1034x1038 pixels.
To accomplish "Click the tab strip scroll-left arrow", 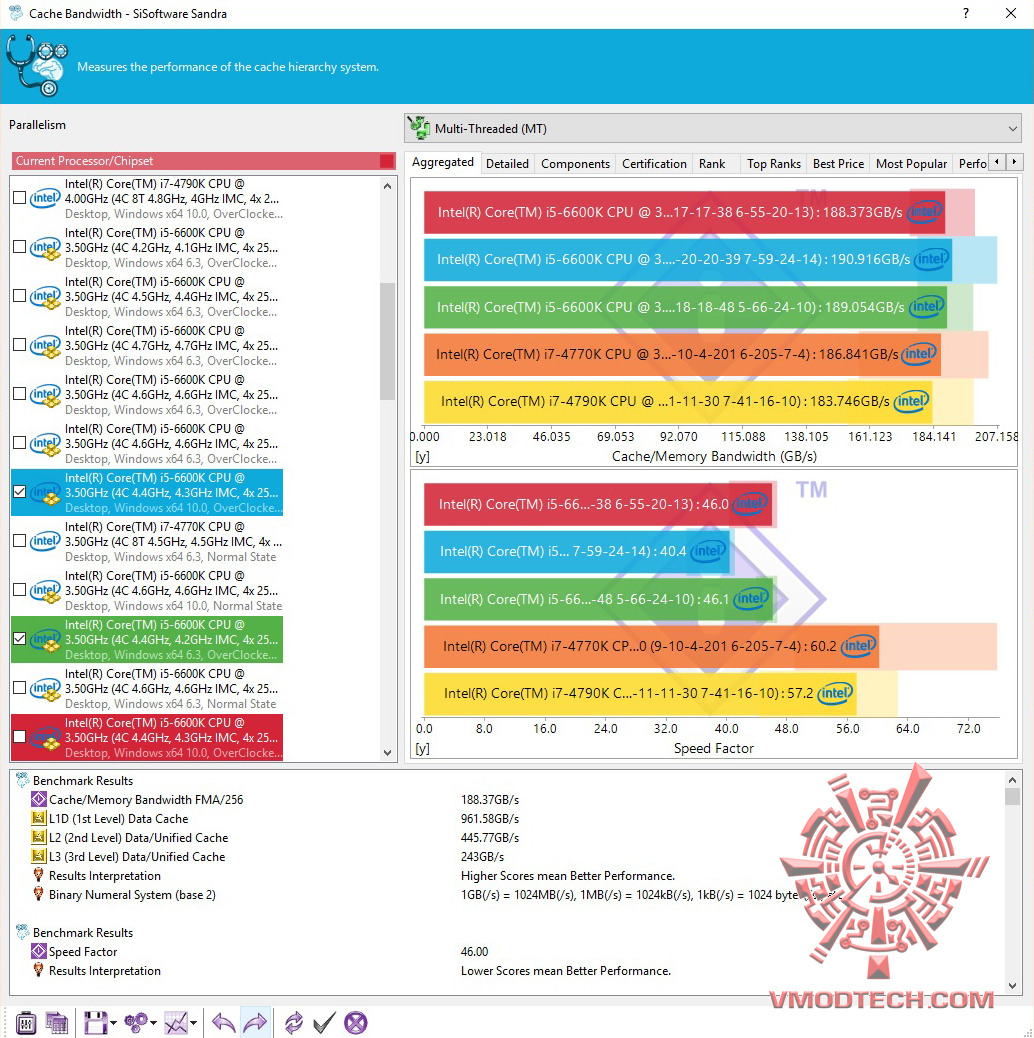I will click(997, 162).
